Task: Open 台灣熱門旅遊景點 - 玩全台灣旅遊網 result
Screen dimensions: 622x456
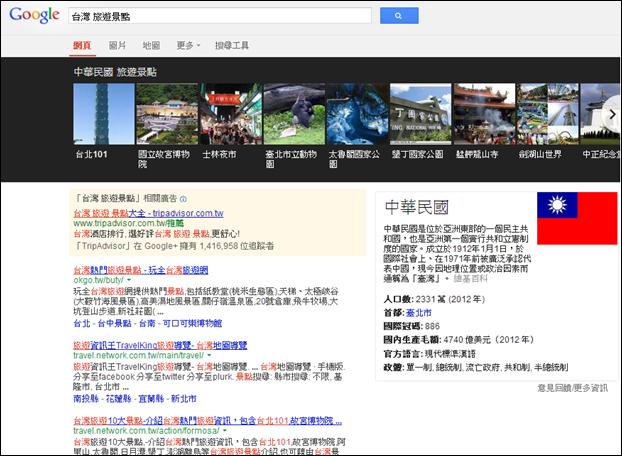Action: click(x=141, y=270)
